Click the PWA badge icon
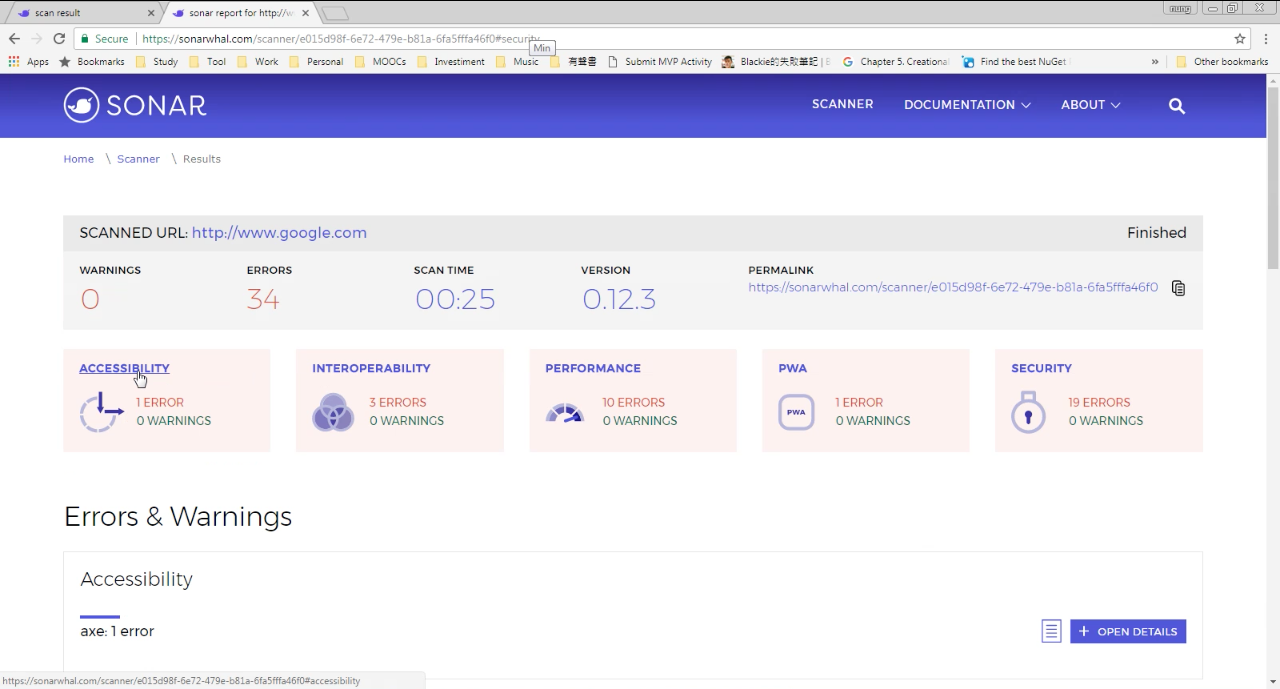Image resolution: width=1280 pixels, height=689 pixels. (796, 412)
